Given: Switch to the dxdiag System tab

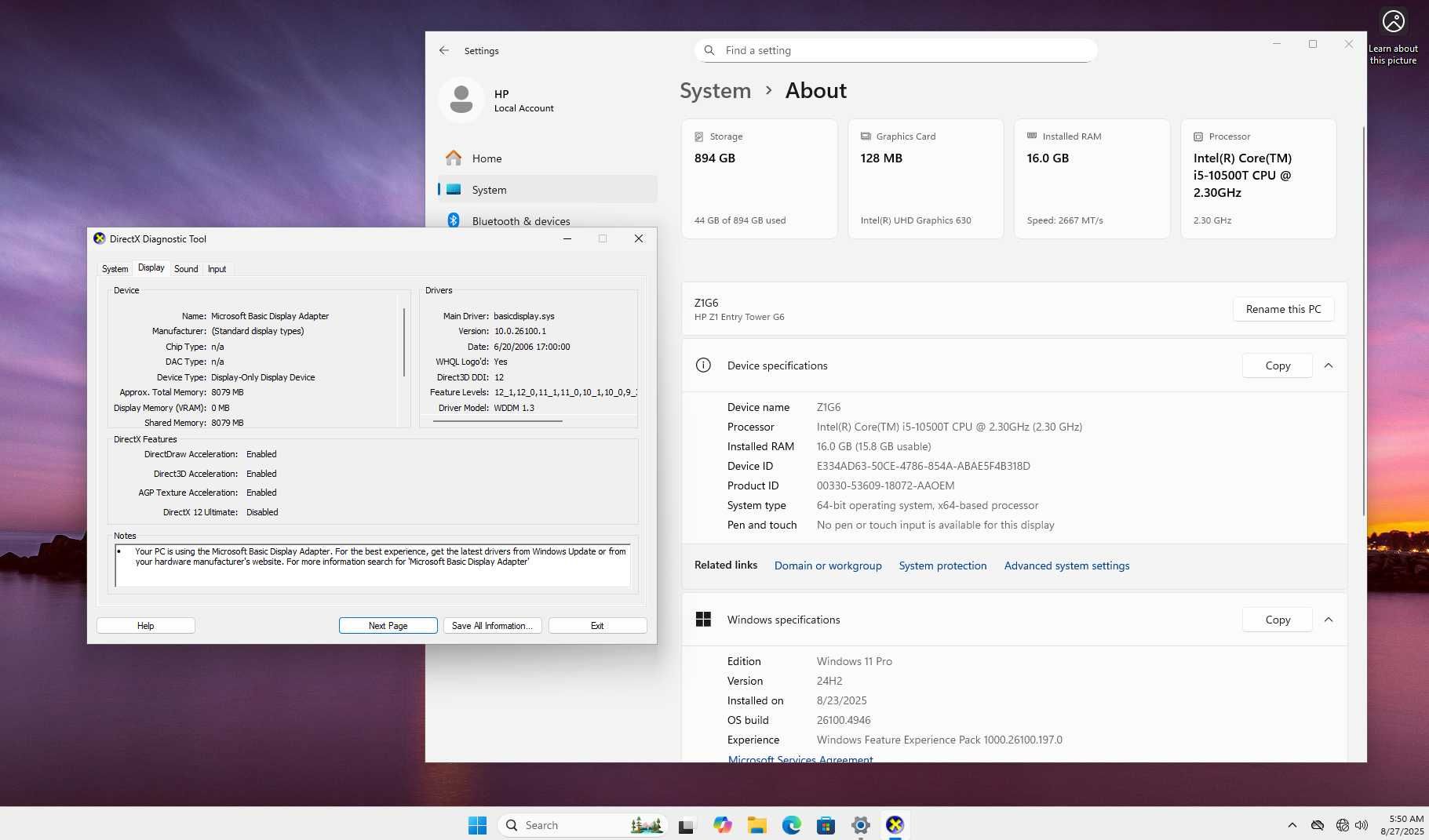Looking at the screenshot, I should pos(115,269).
